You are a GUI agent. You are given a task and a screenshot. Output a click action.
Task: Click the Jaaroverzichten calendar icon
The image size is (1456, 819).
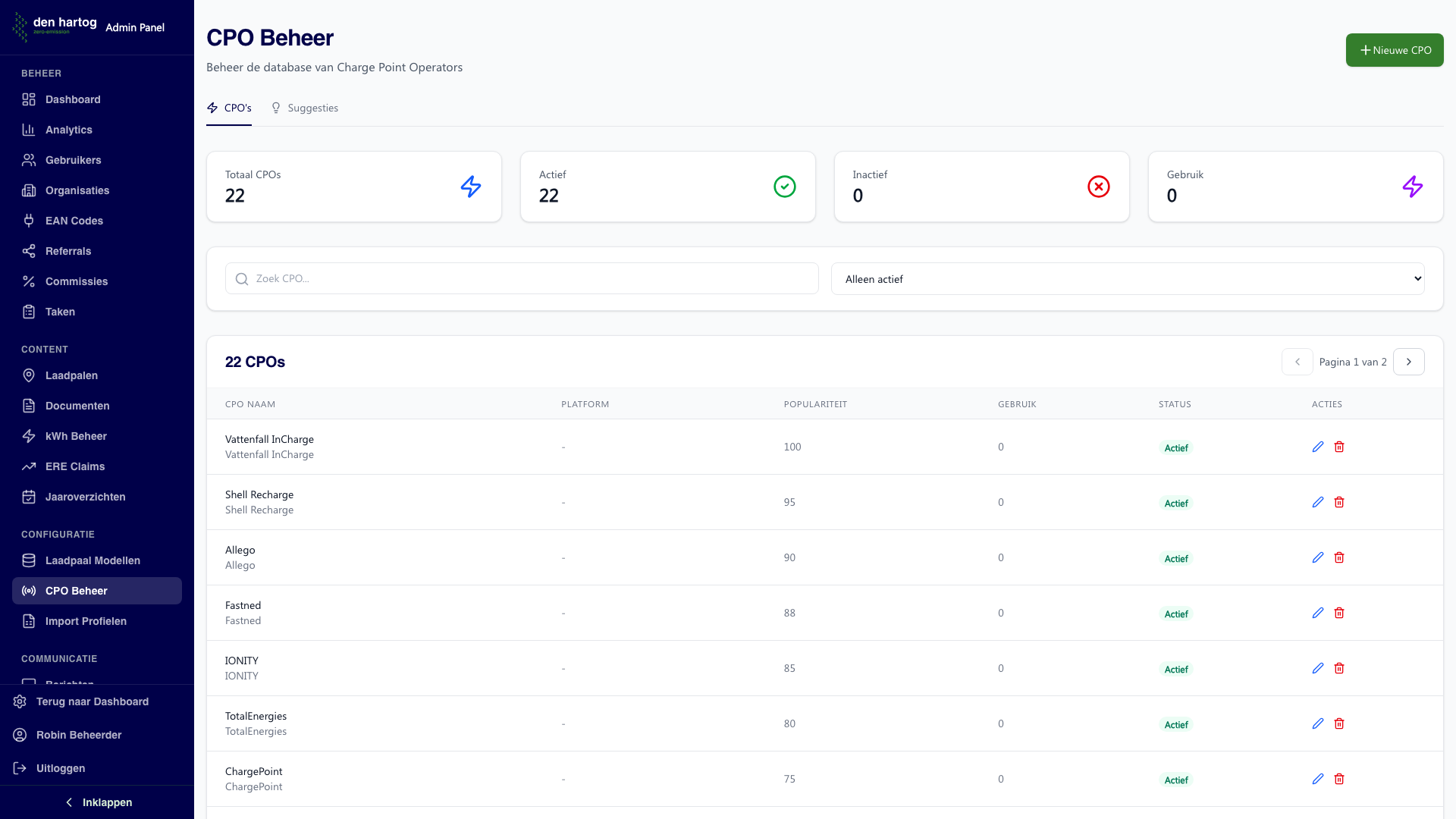click(29, 497)
